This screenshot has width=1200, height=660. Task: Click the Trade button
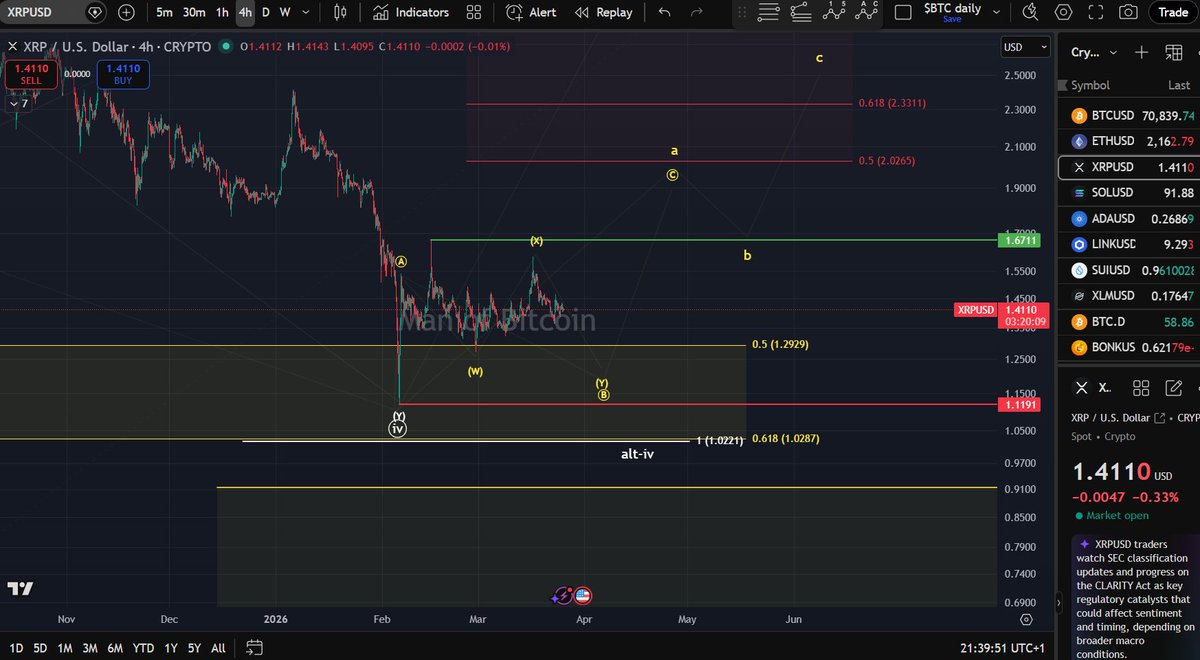click(x=1171, y=13)
